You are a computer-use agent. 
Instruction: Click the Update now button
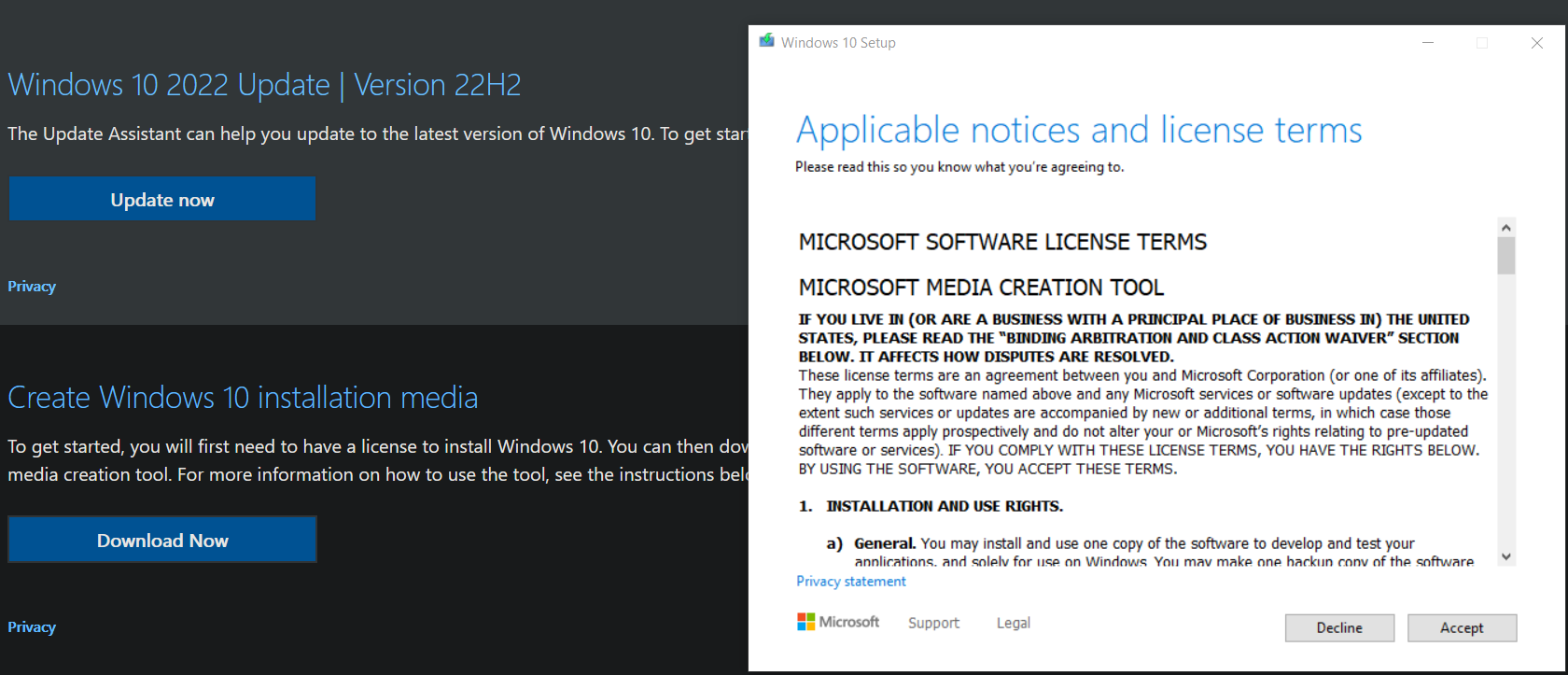pyautogui.click(x=162, y=199)
